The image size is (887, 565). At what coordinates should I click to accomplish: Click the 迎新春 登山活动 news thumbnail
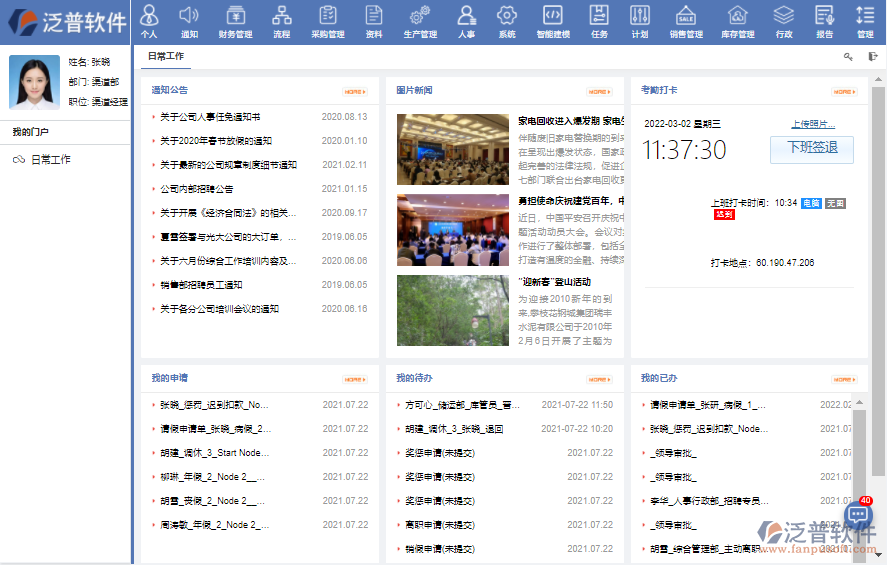click(x=453, y=310)
